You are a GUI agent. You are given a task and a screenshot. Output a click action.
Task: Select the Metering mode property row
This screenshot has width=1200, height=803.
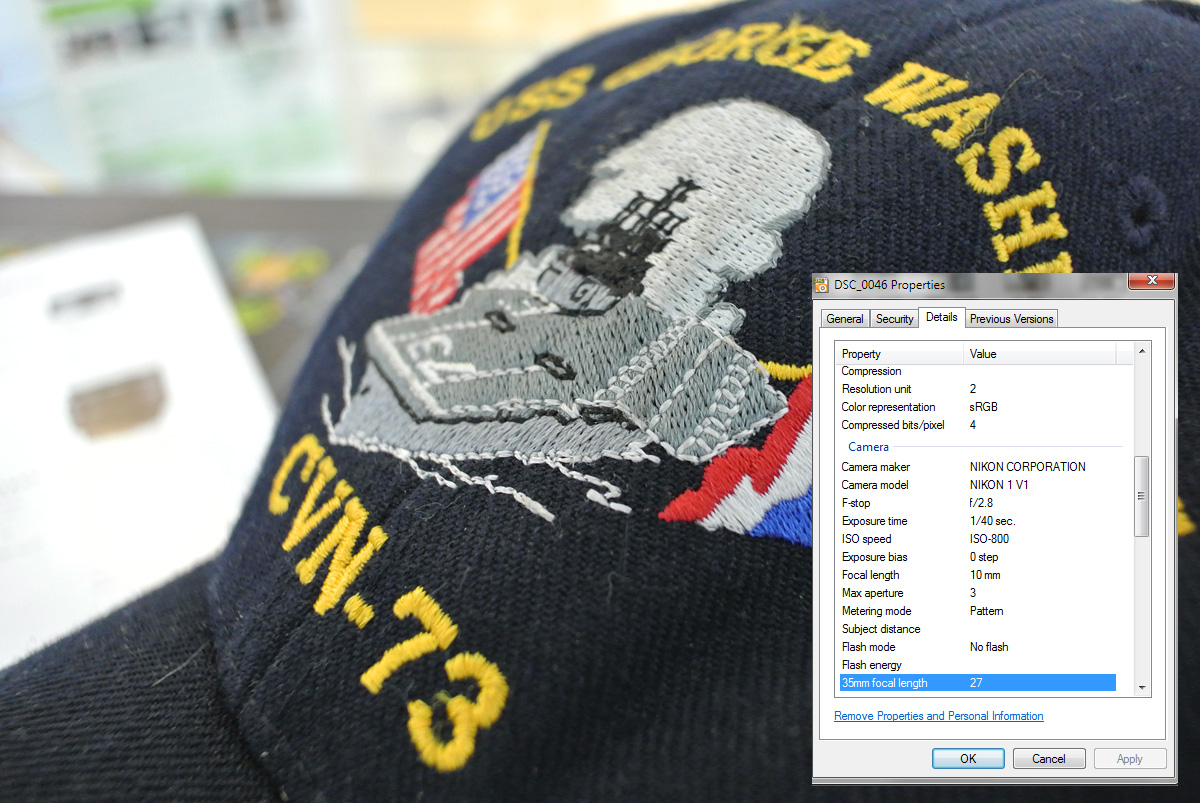click(x=976, y=611)
